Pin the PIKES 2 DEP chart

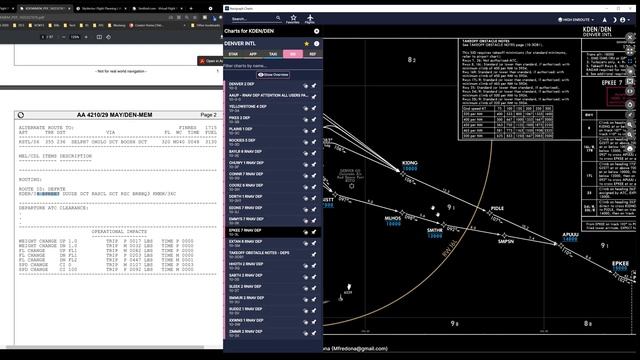click(x=314, y=120)
